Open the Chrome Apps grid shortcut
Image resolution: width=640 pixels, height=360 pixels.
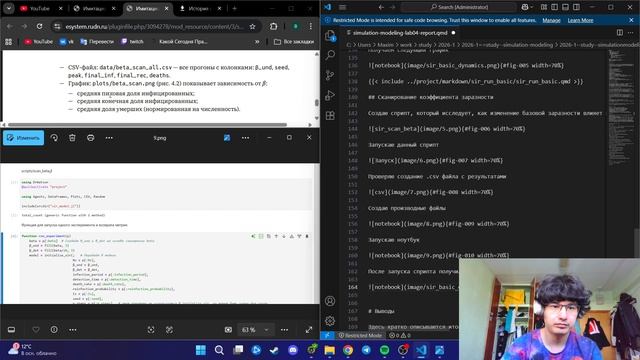click(9, 42)
